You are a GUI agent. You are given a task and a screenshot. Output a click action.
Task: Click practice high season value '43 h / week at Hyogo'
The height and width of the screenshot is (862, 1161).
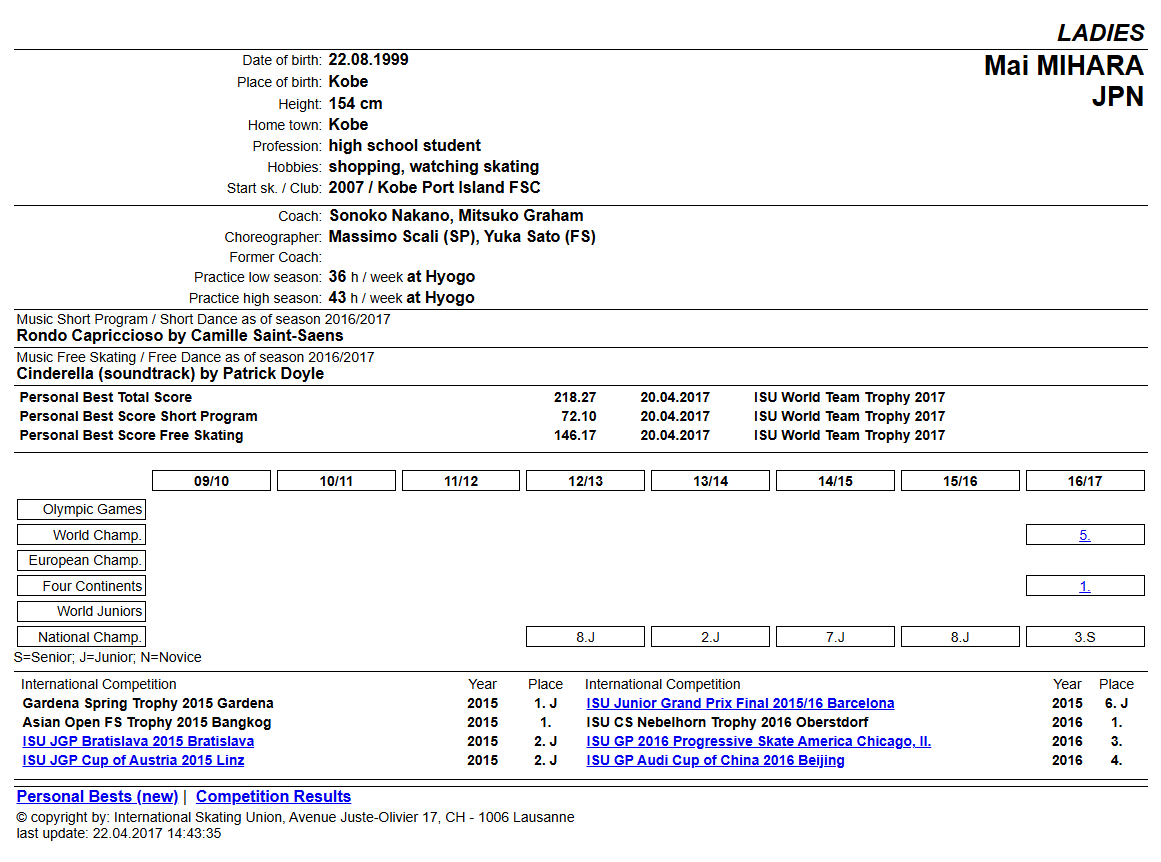(402, 298)
